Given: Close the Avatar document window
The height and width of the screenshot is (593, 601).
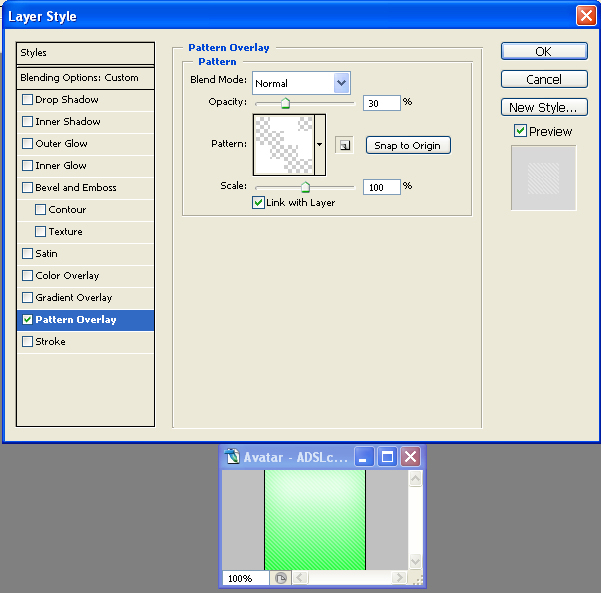Looking at the screenshot, I should pos(411,457).
